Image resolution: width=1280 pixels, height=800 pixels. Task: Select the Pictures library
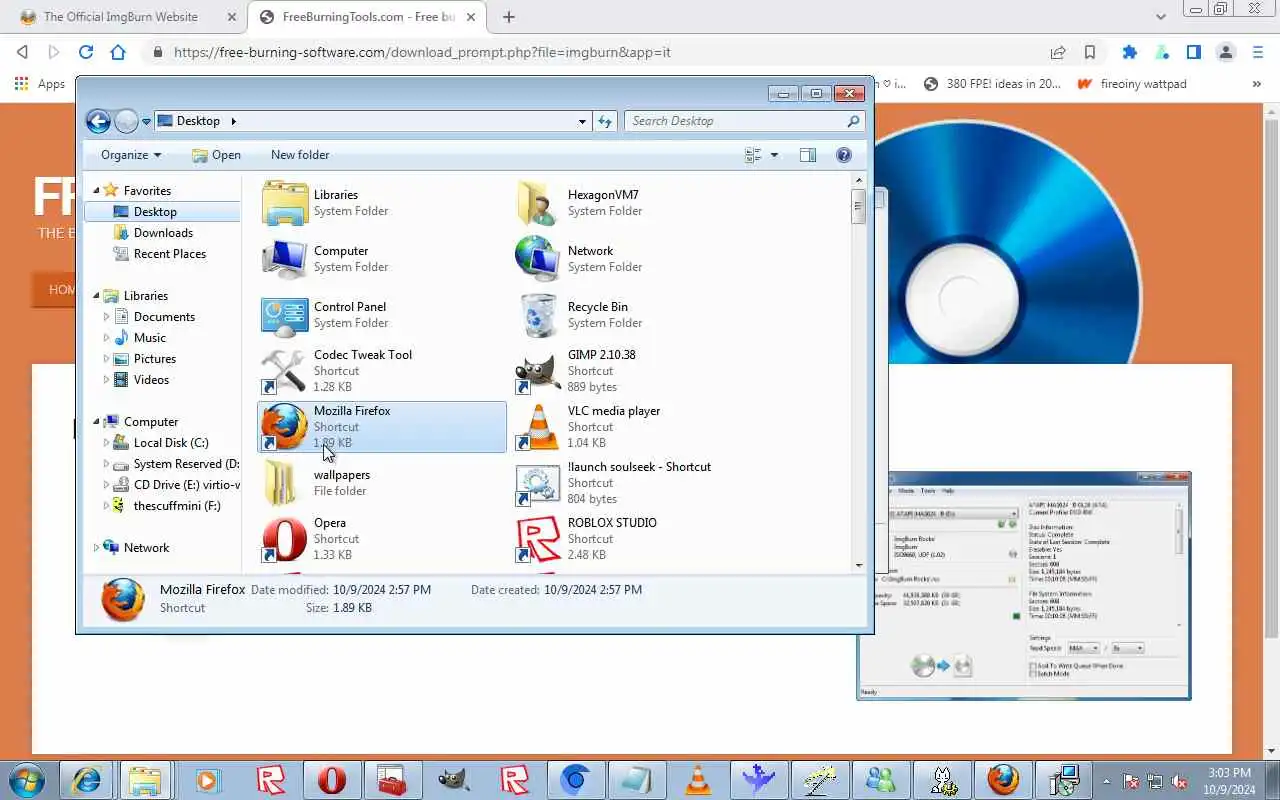tap(155, 359)
